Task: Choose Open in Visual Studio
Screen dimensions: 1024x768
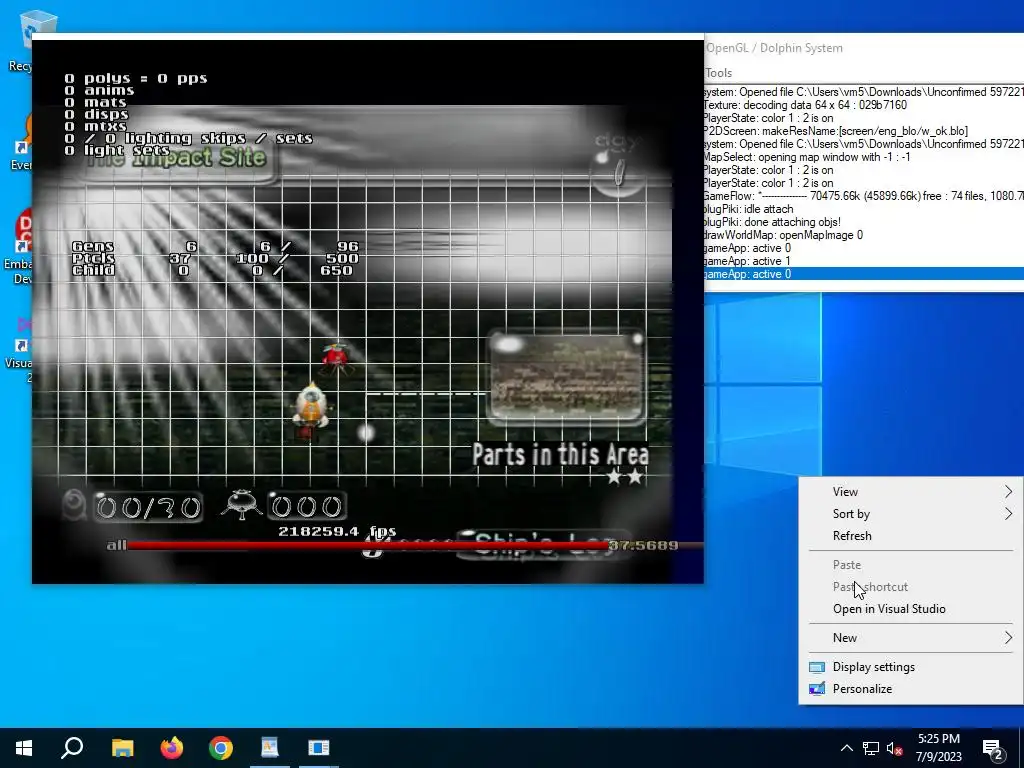Action: (x=910, y=609)
